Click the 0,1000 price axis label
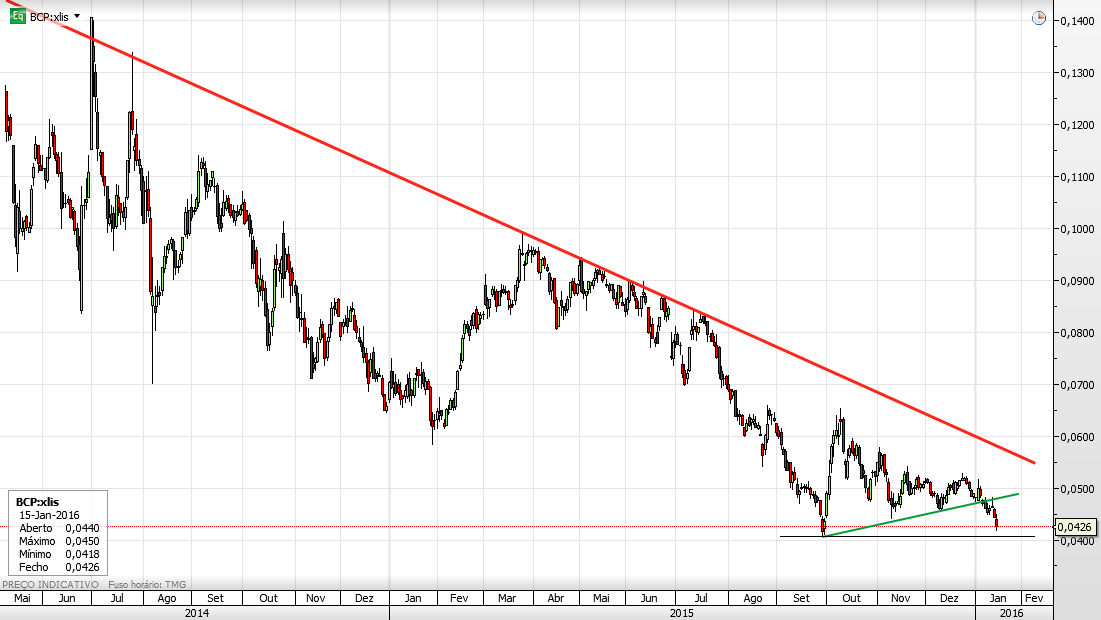The width and height of the screenshot is (1101, 620). (1078, 229)
